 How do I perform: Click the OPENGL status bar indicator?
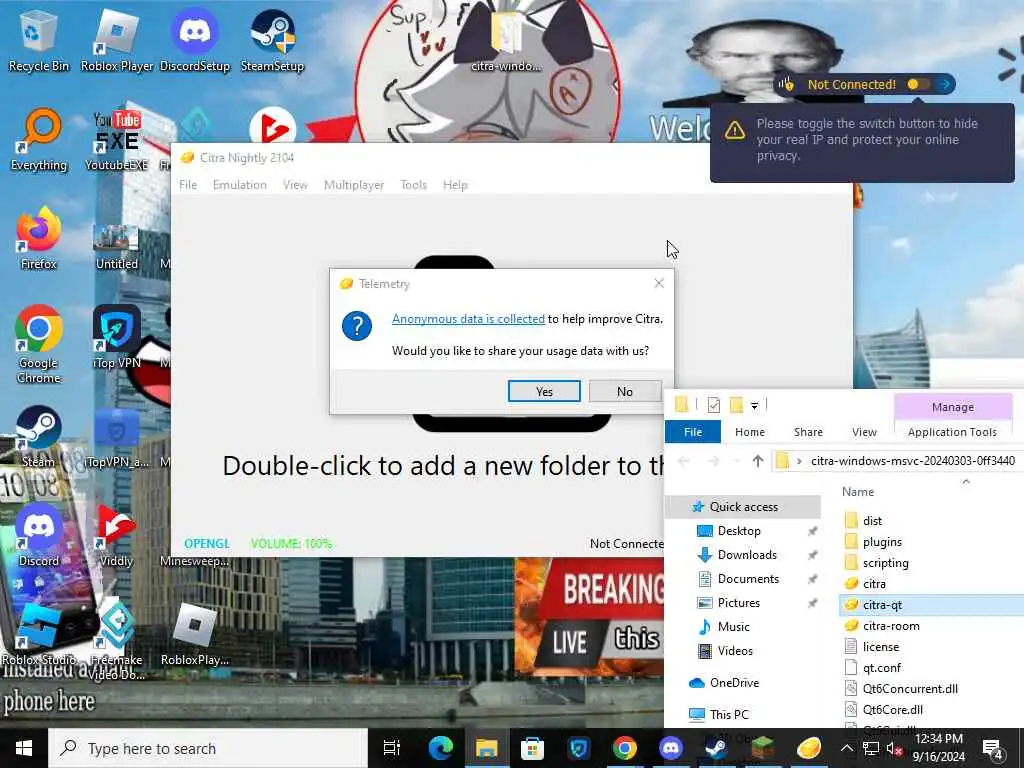(x=207, y=543)
